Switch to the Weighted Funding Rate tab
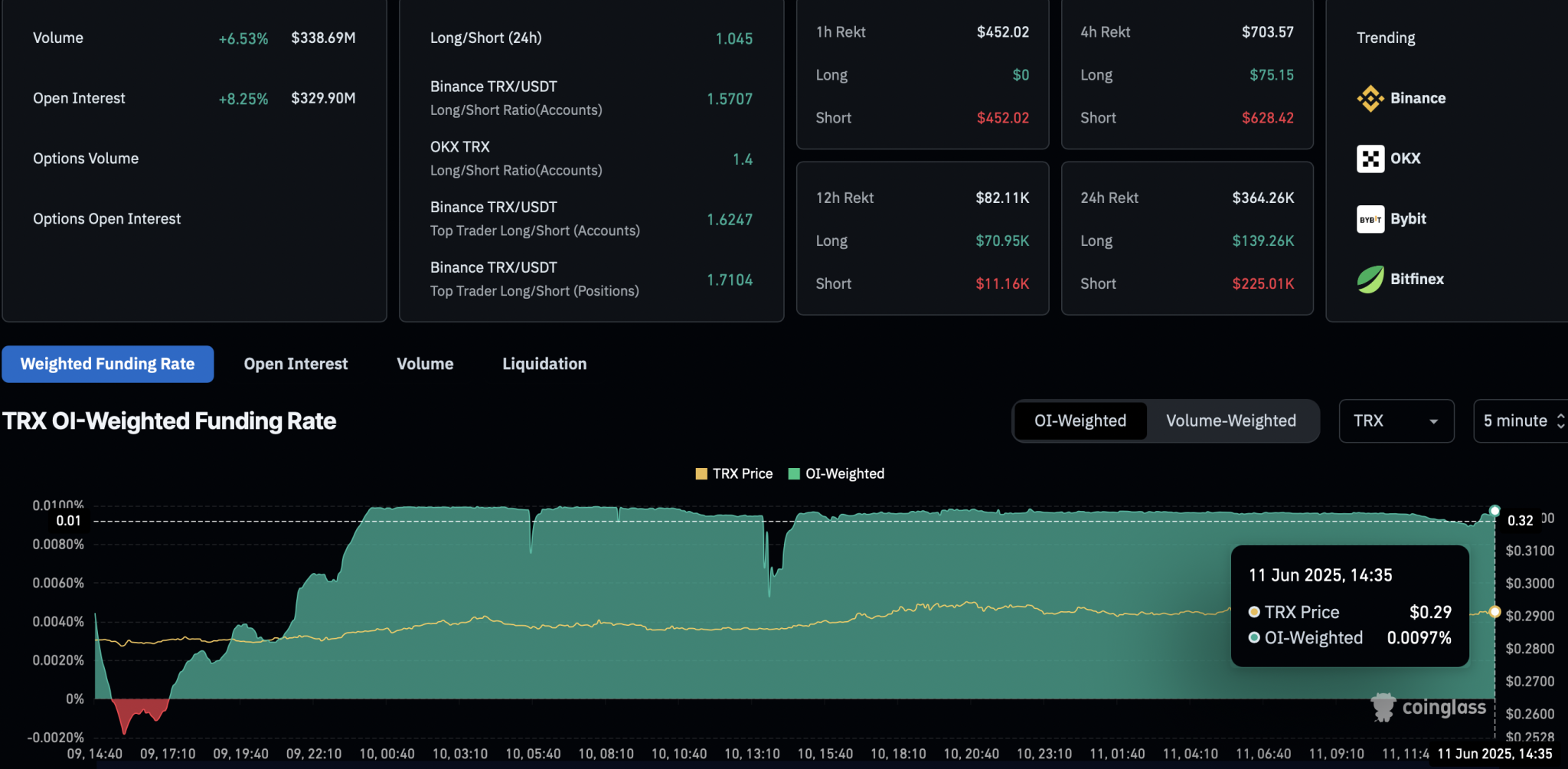The image size is (1568, 769). click(108, 364)
